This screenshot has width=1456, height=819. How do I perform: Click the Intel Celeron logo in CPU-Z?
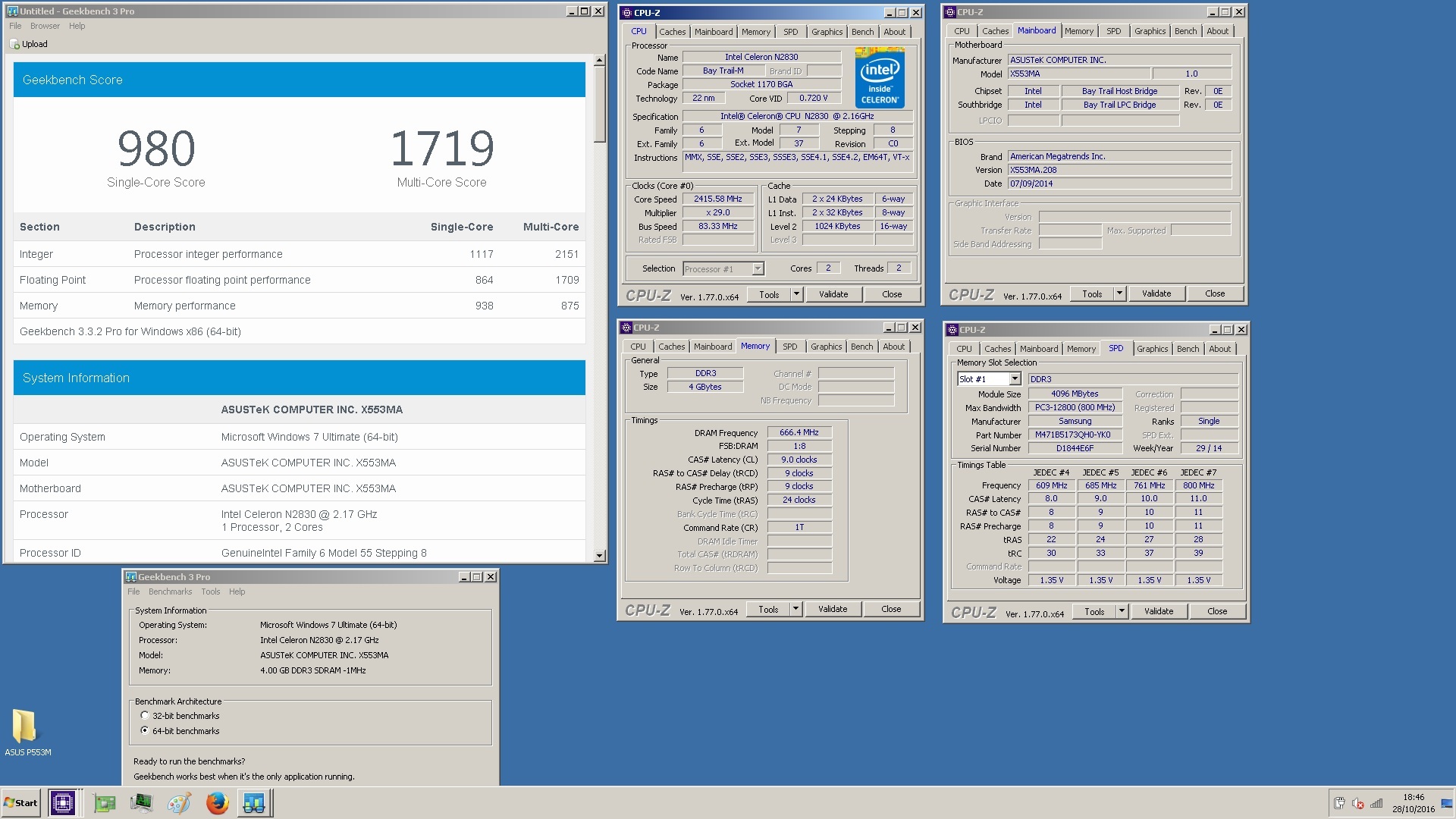(880, 78)
